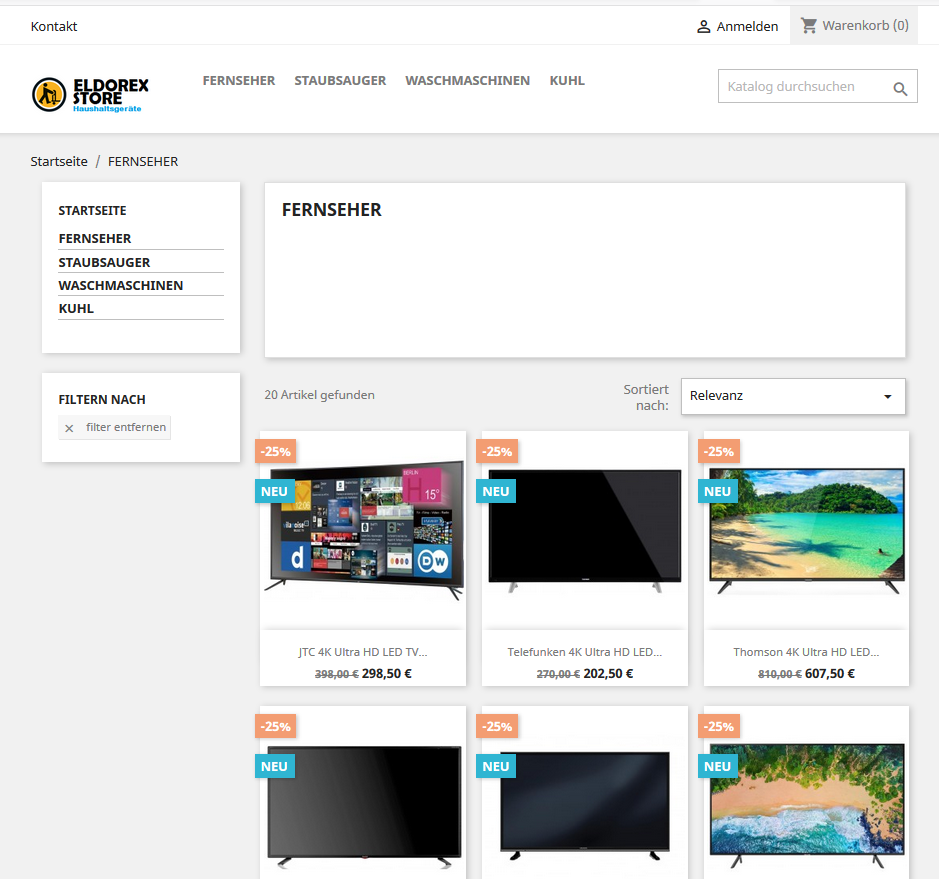Image resolution: width=939 pixels, height=879 pixels.
Task: Open WASCHMASCHINEN in the top navigation menu
Action: [468, 80]
